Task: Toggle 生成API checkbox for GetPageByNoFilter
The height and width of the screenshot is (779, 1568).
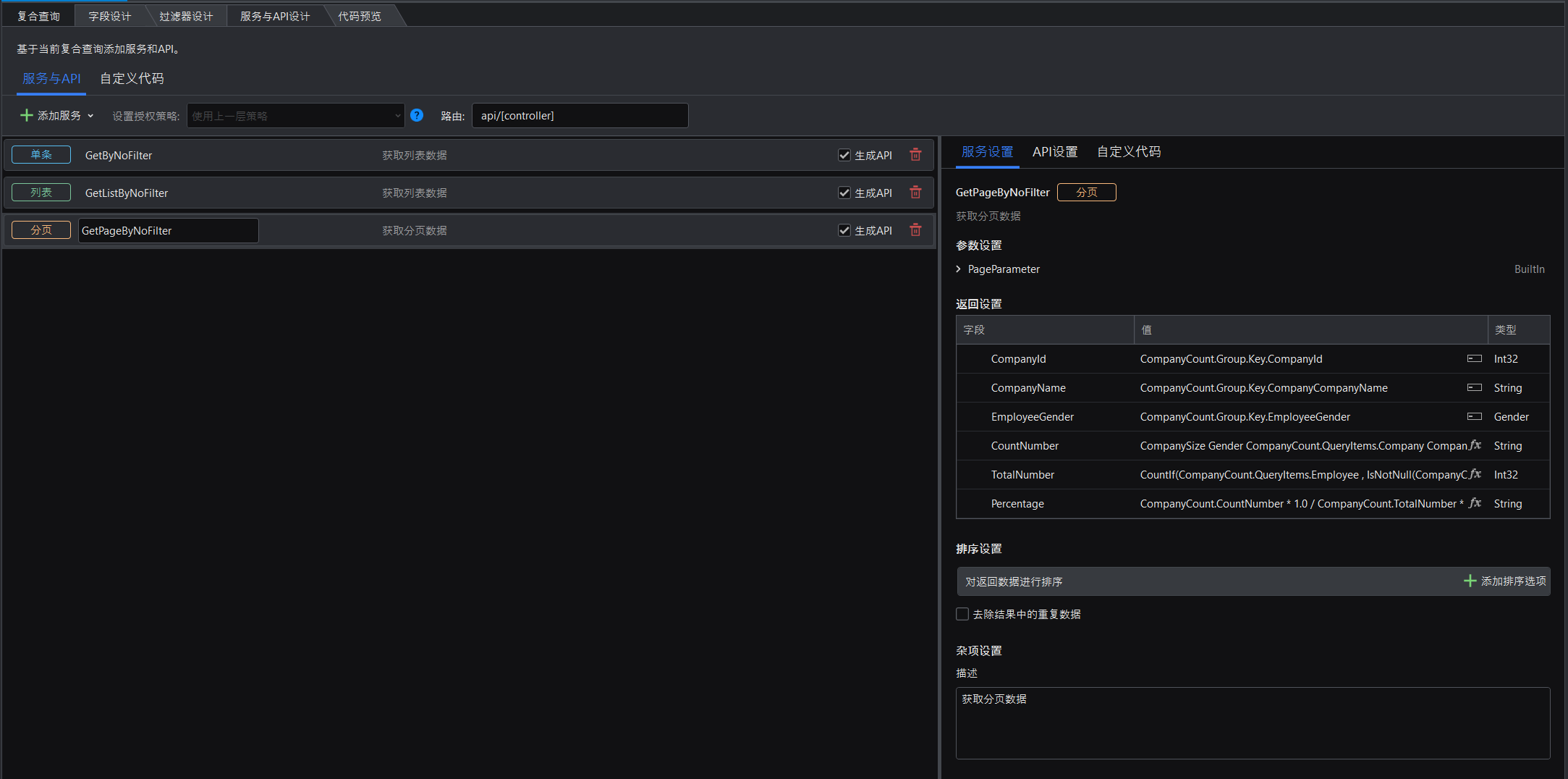Action: (x=844, y=230)
